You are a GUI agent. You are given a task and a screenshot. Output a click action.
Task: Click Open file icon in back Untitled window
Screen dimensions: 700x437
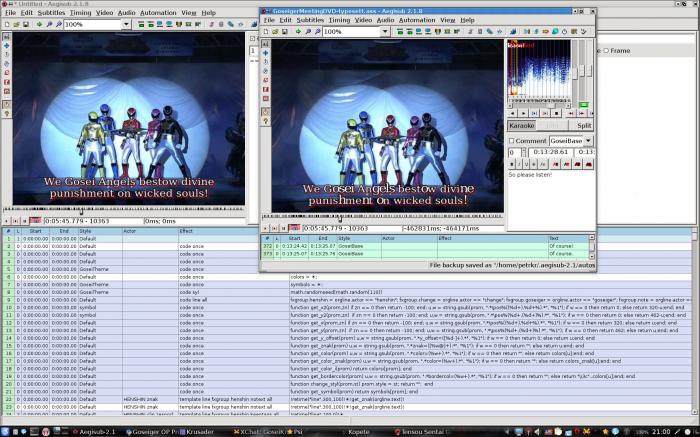17,24
